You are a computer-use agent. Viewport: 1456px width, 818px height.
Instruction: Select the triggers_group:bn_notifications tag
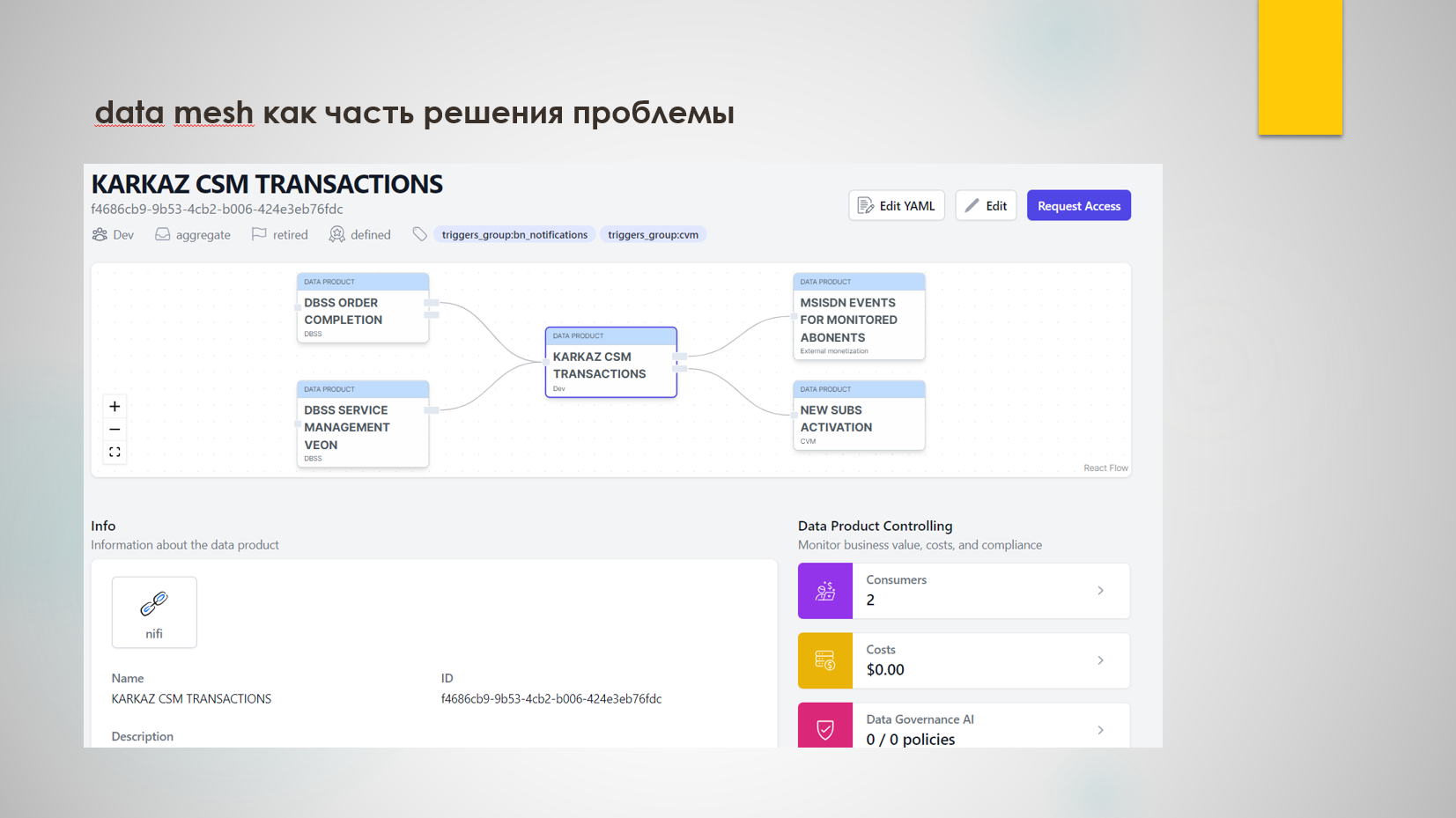point(514,235)
